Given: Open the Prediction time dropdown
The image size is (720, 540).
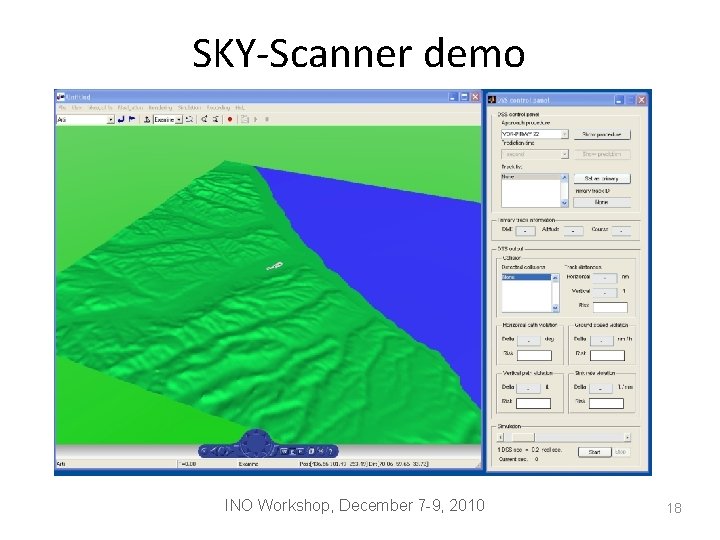Looking at the screenshot, I should [x=534, y=154].
